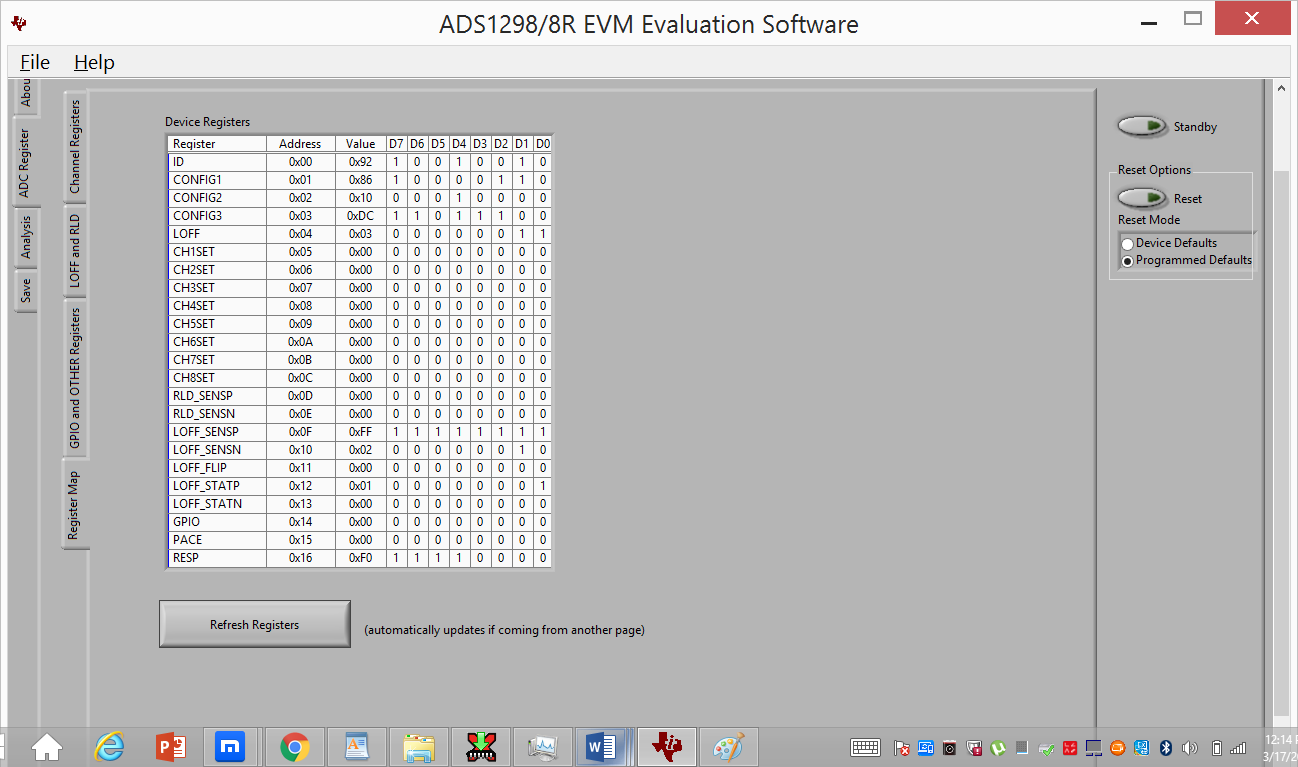Launch Google Chrome from the taskbar

(x=294, y=746)
